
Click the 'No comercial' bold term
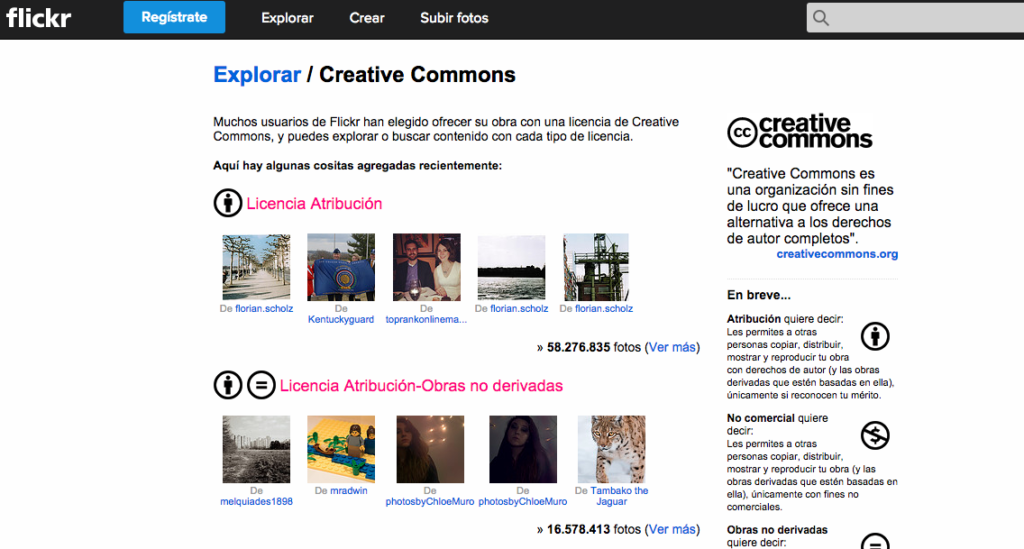tap(760, 418)
